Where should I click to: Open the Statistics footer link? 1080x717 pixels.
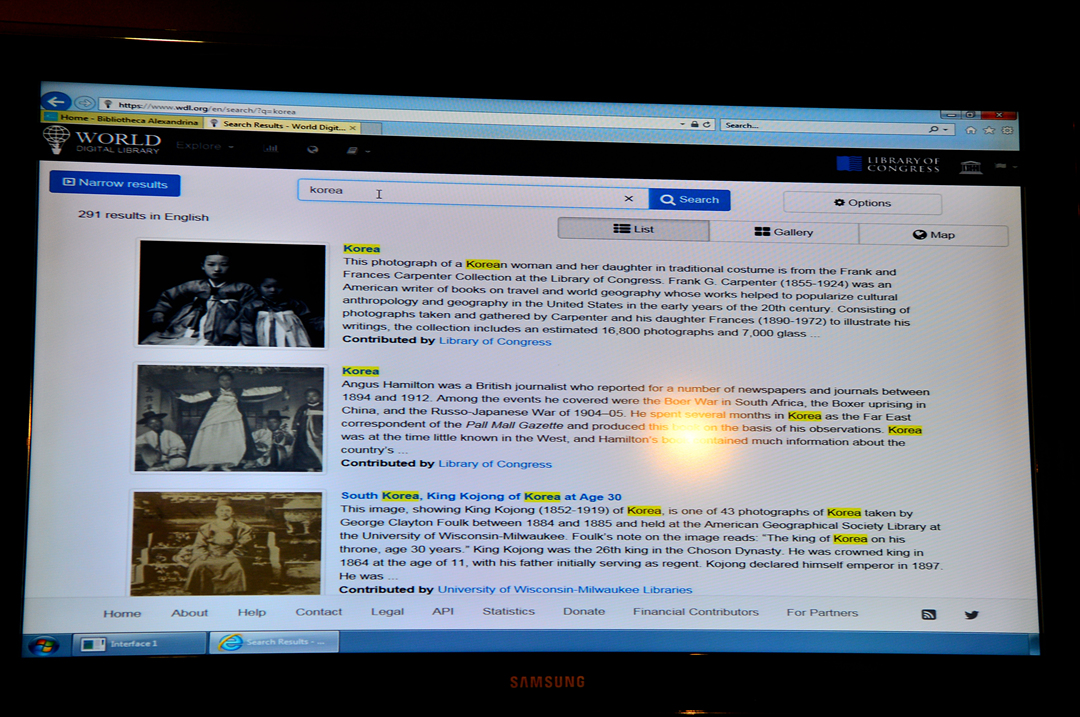point(508,611)
